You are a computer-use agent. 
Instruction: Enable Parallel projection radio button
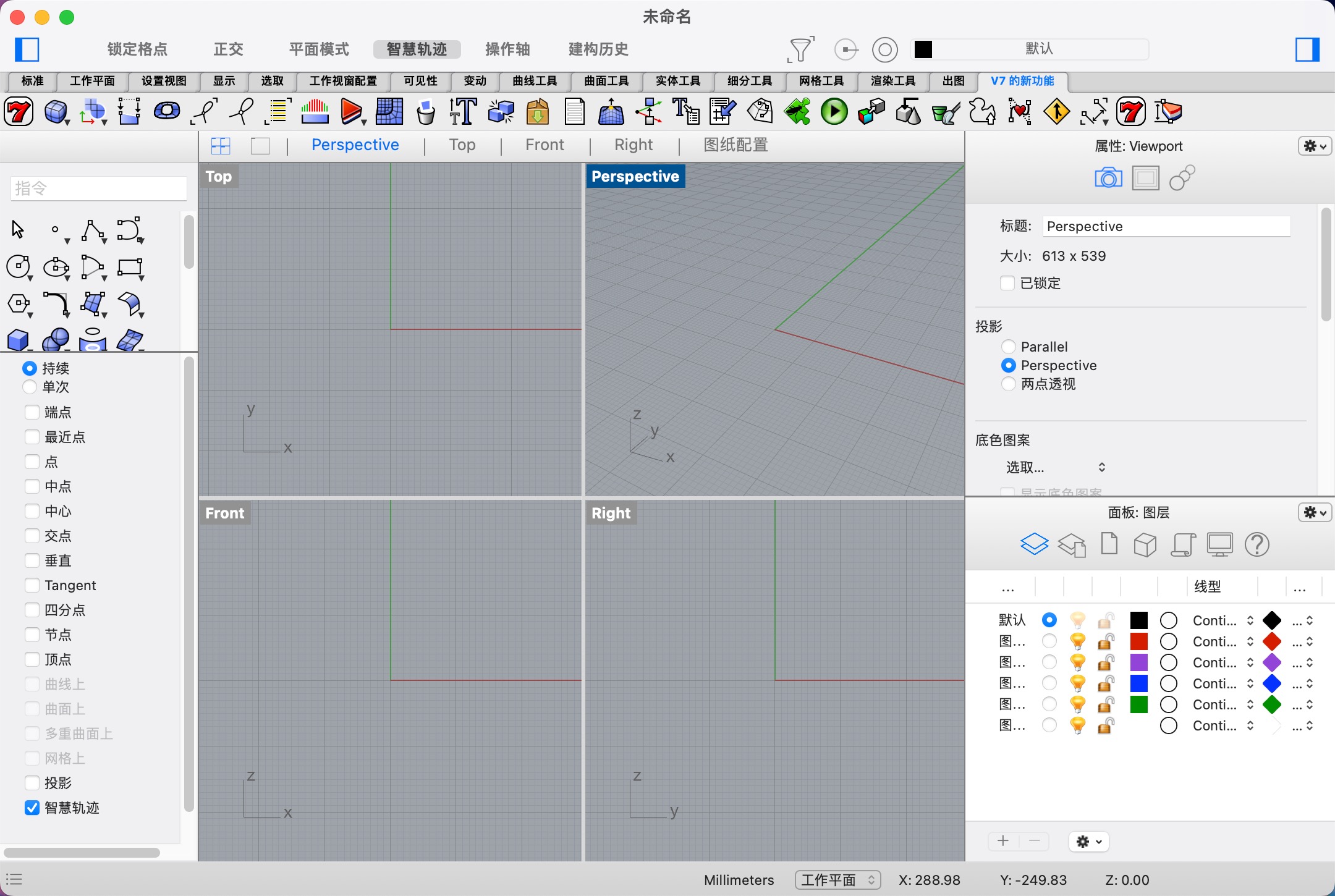click(x=1008, y=346)
